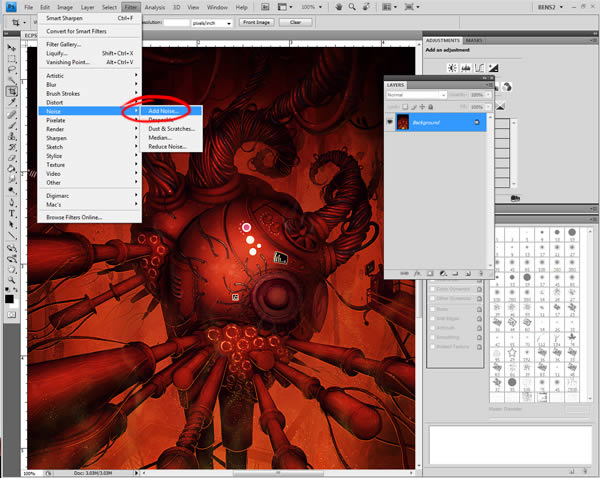Select the Pen tool
The image size is (600, 478).
(x=12, y=202)
